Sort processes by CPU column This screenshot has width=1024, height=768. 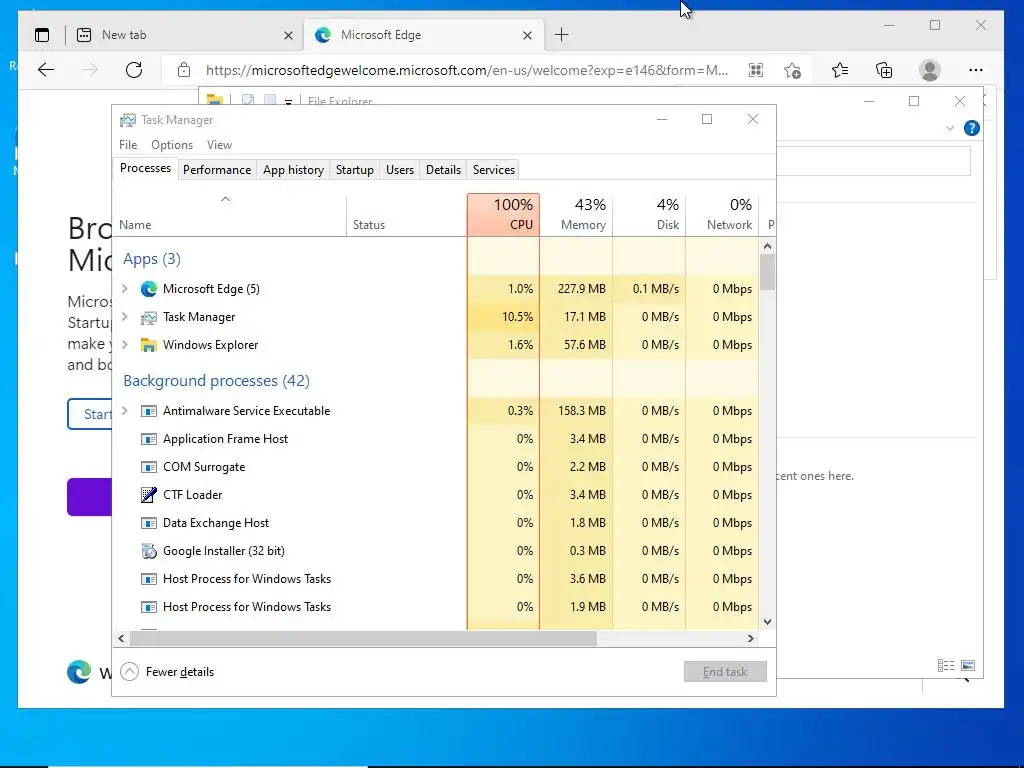tap(504, 215)
